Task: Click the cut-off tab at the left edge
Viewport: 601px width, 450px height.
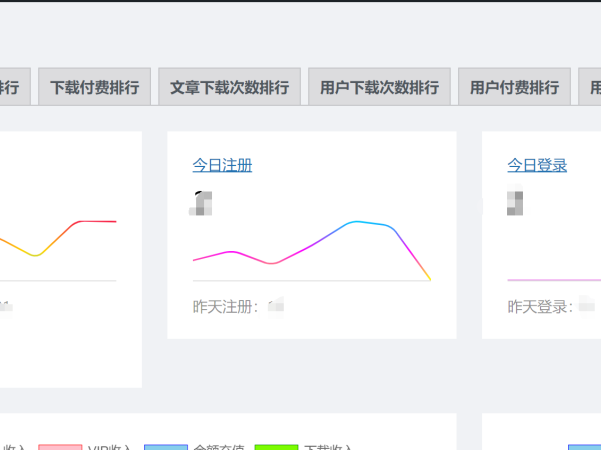Action: [14, 87]
